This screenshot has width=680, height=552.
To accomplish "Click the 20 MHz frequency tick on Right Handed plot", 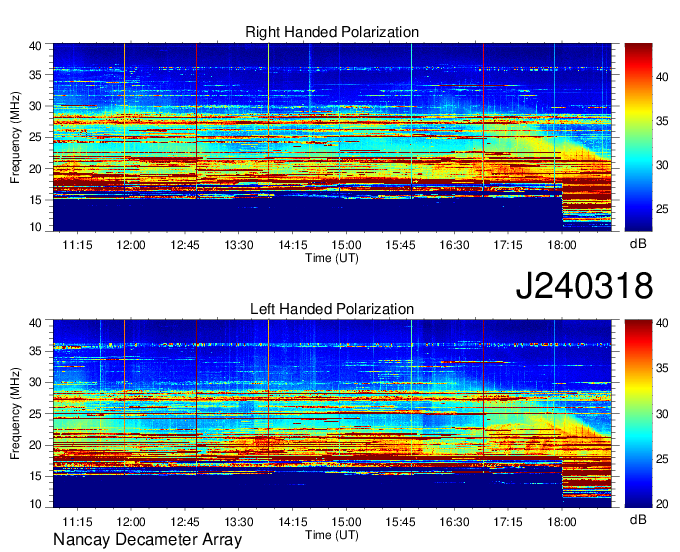I will [35, 169].
